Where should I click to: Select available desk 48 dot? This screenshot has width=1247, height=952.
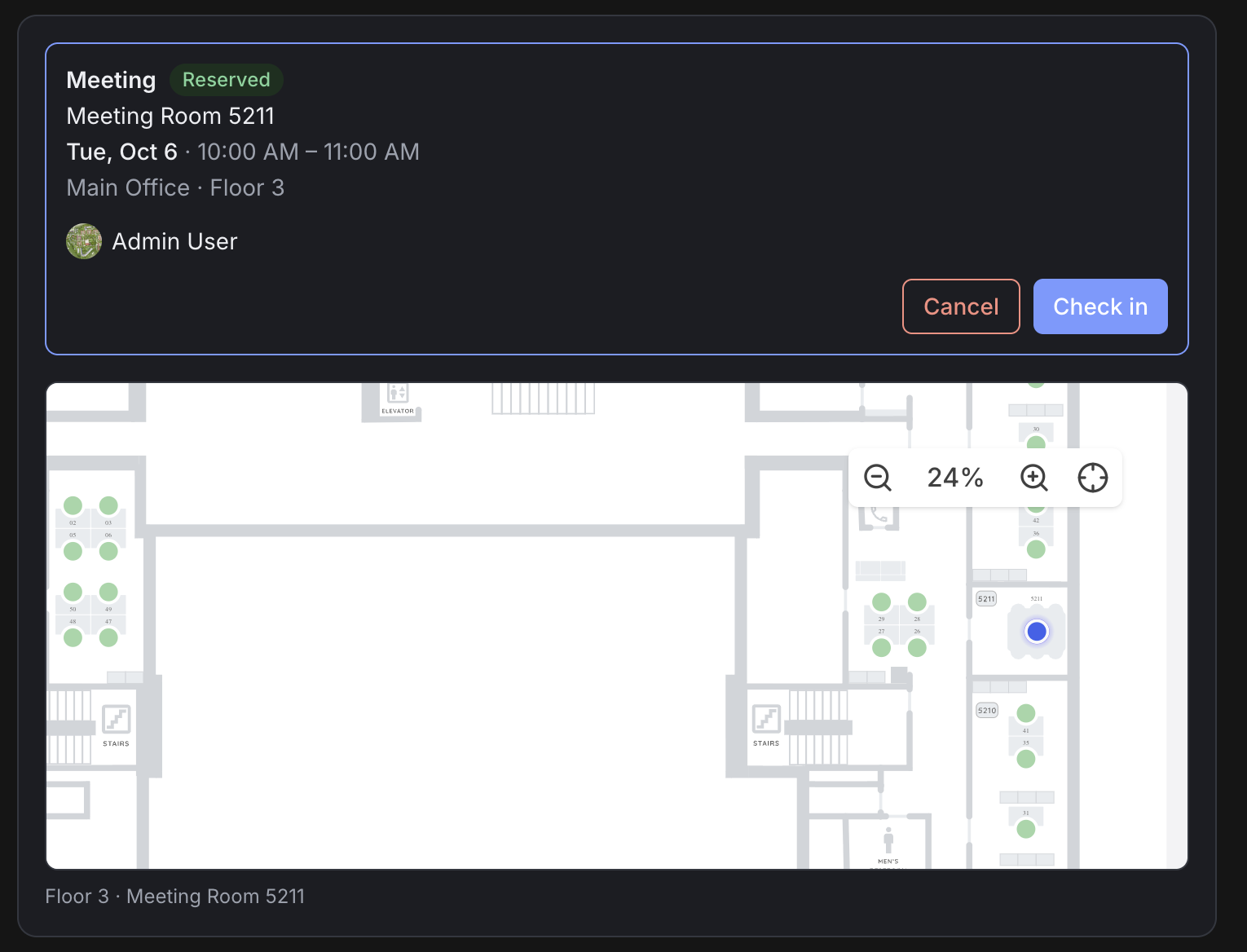[x=73, y=637]
